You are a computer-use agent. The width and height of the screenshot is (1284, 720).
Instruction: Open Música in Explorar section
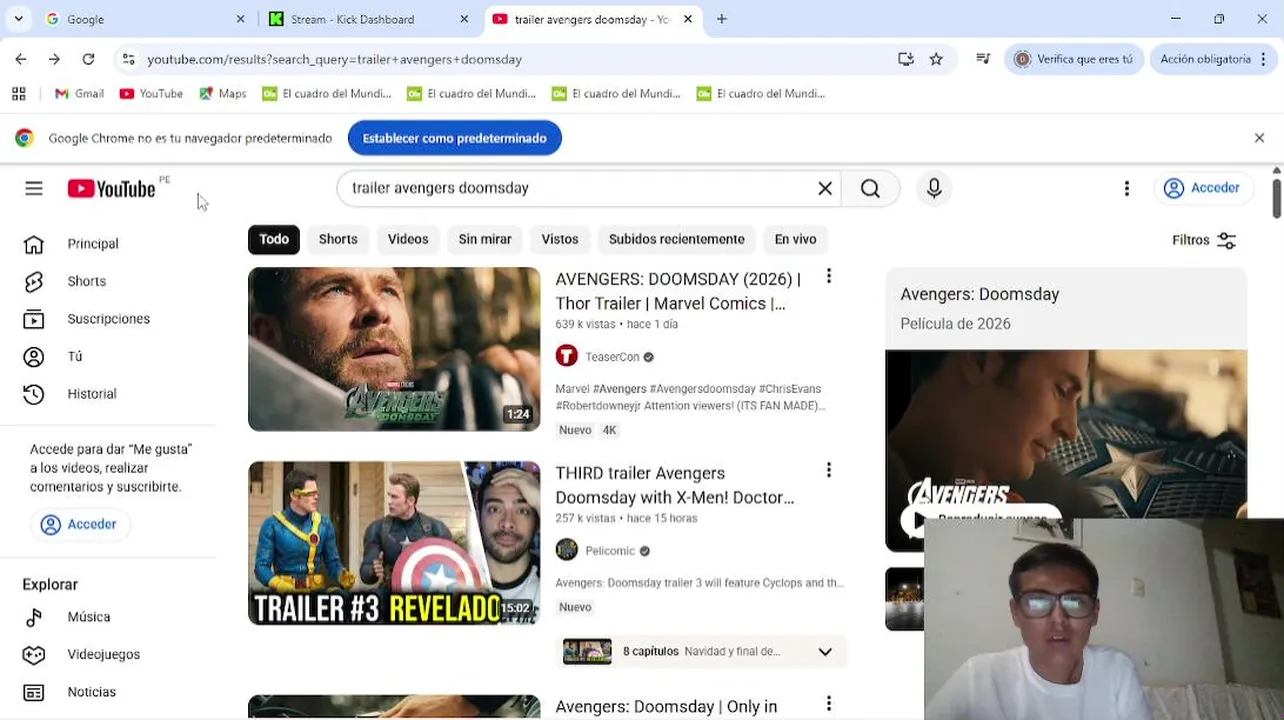[x=89, y=617]
